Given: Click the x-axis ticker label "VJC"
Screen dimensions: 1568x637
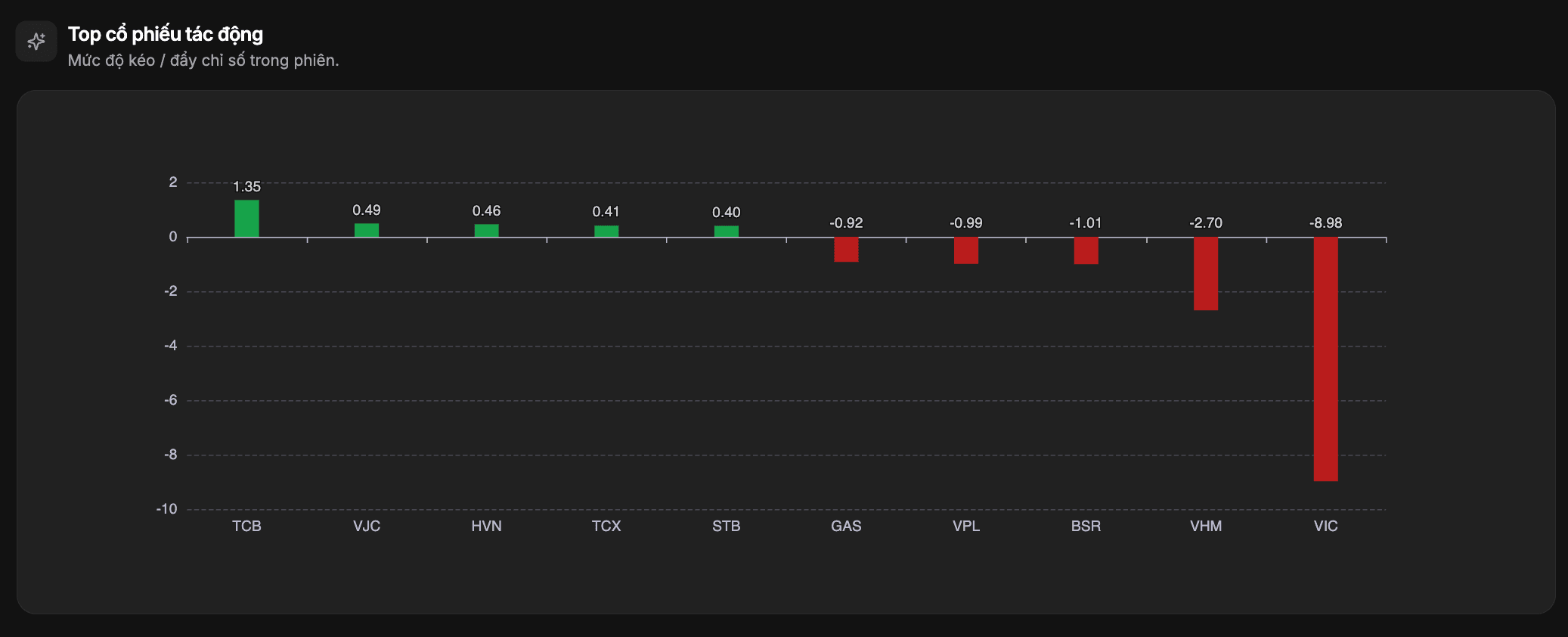Looking at the screenshot, I should click(367, 527).
